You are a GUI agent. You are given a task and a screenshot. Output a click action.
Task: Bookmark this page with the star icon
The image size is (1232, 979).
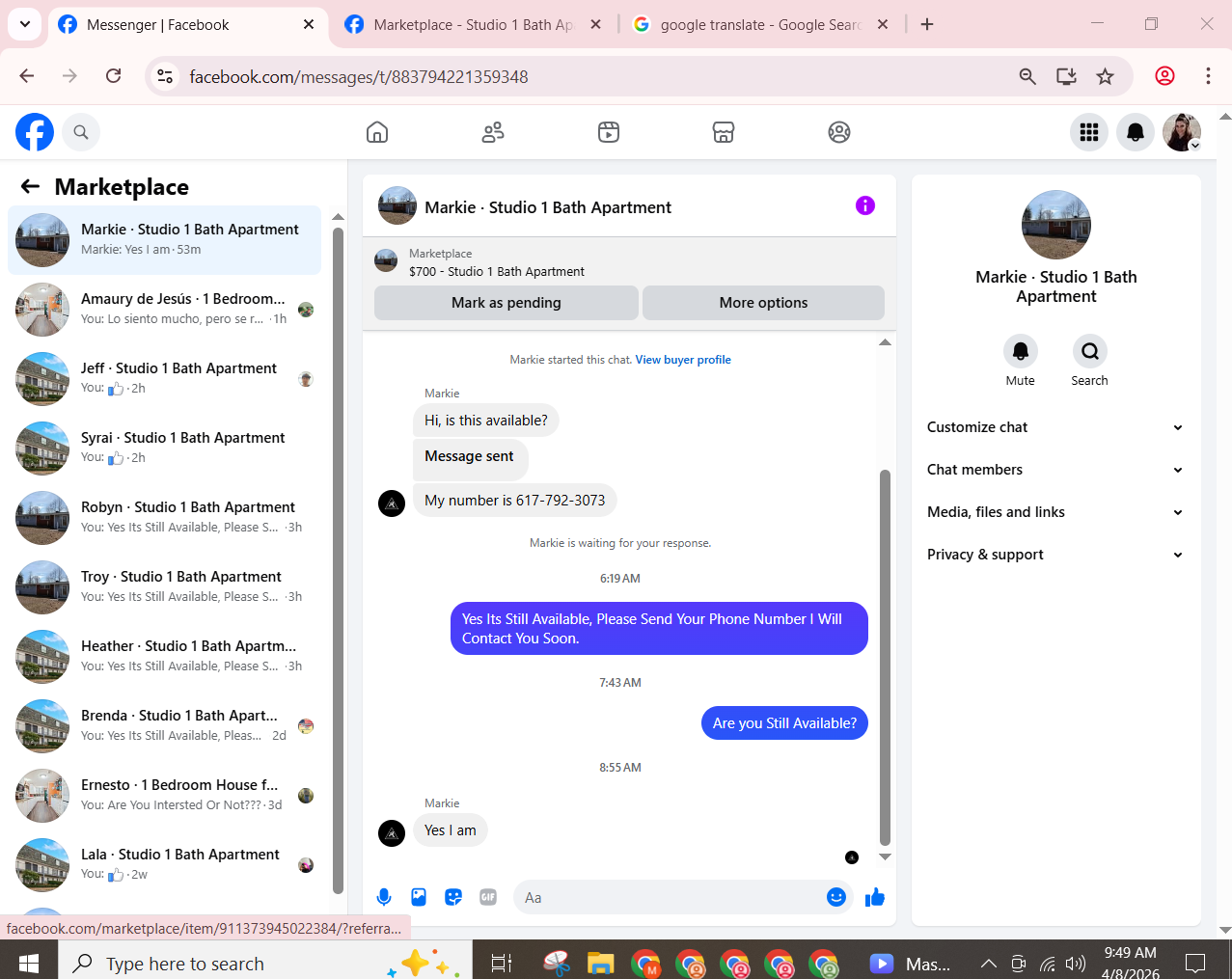point(1106,76)
